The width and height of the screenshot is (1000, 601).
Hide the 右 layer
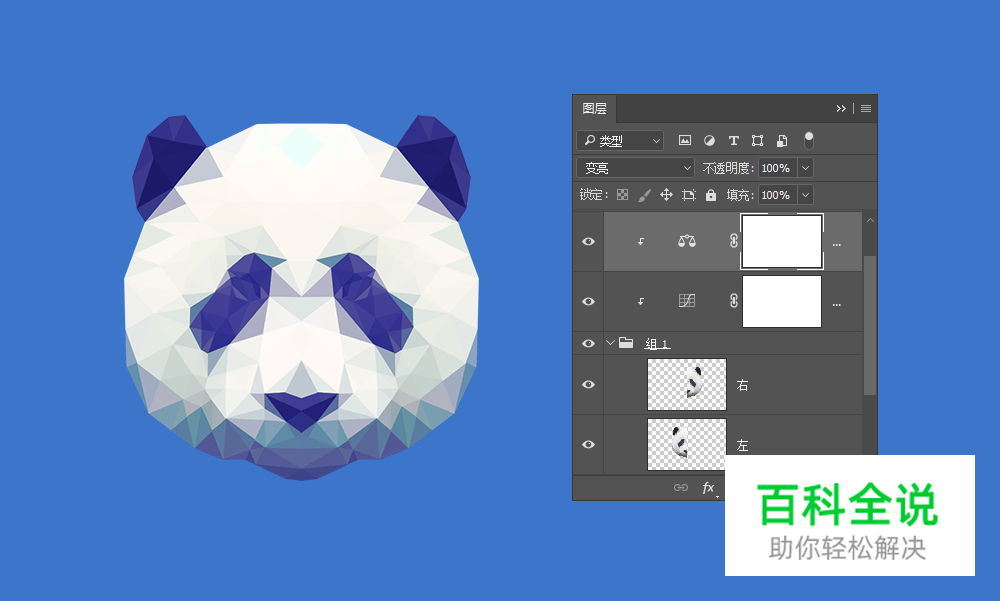pos(588,384)
